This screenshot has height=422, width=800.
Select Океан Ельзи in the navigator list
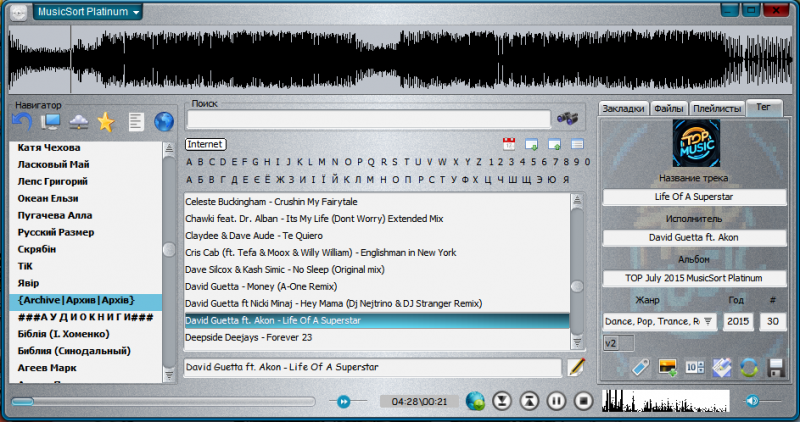[85, 198]
